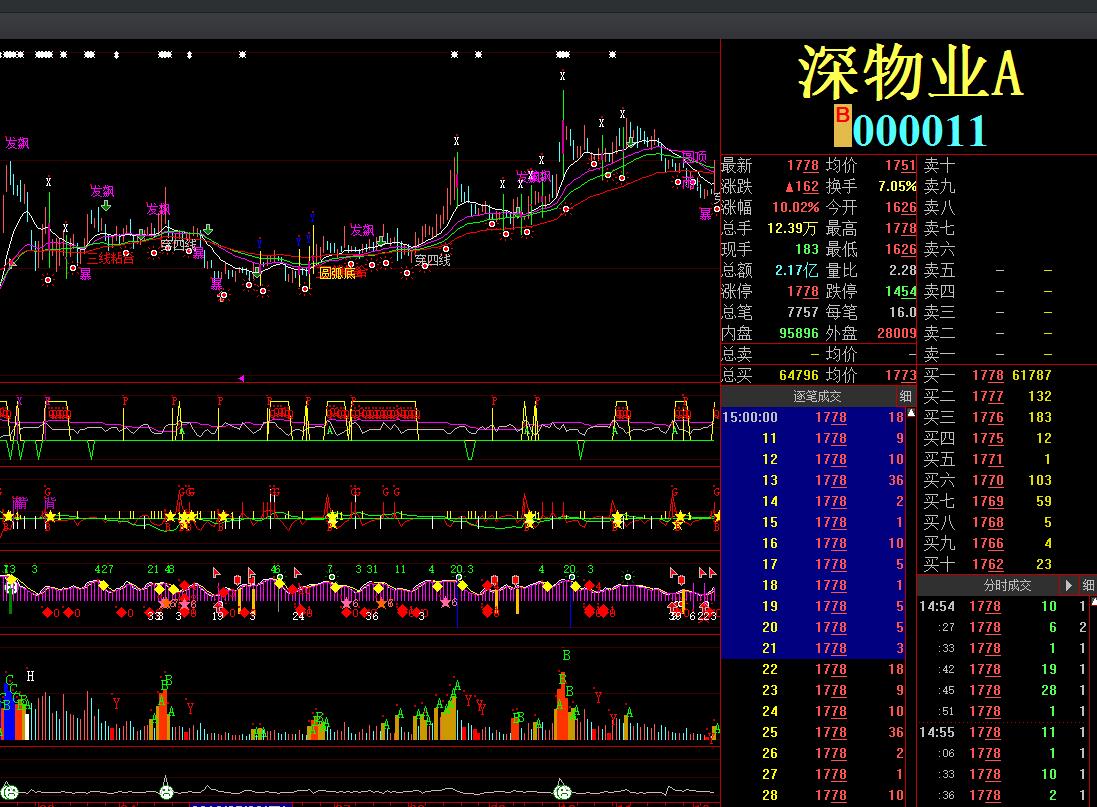The height and width of the screenshot is (807, 1097).
Task: Select the 圆顶 signal label on the chart
Action: pos(694,157)
